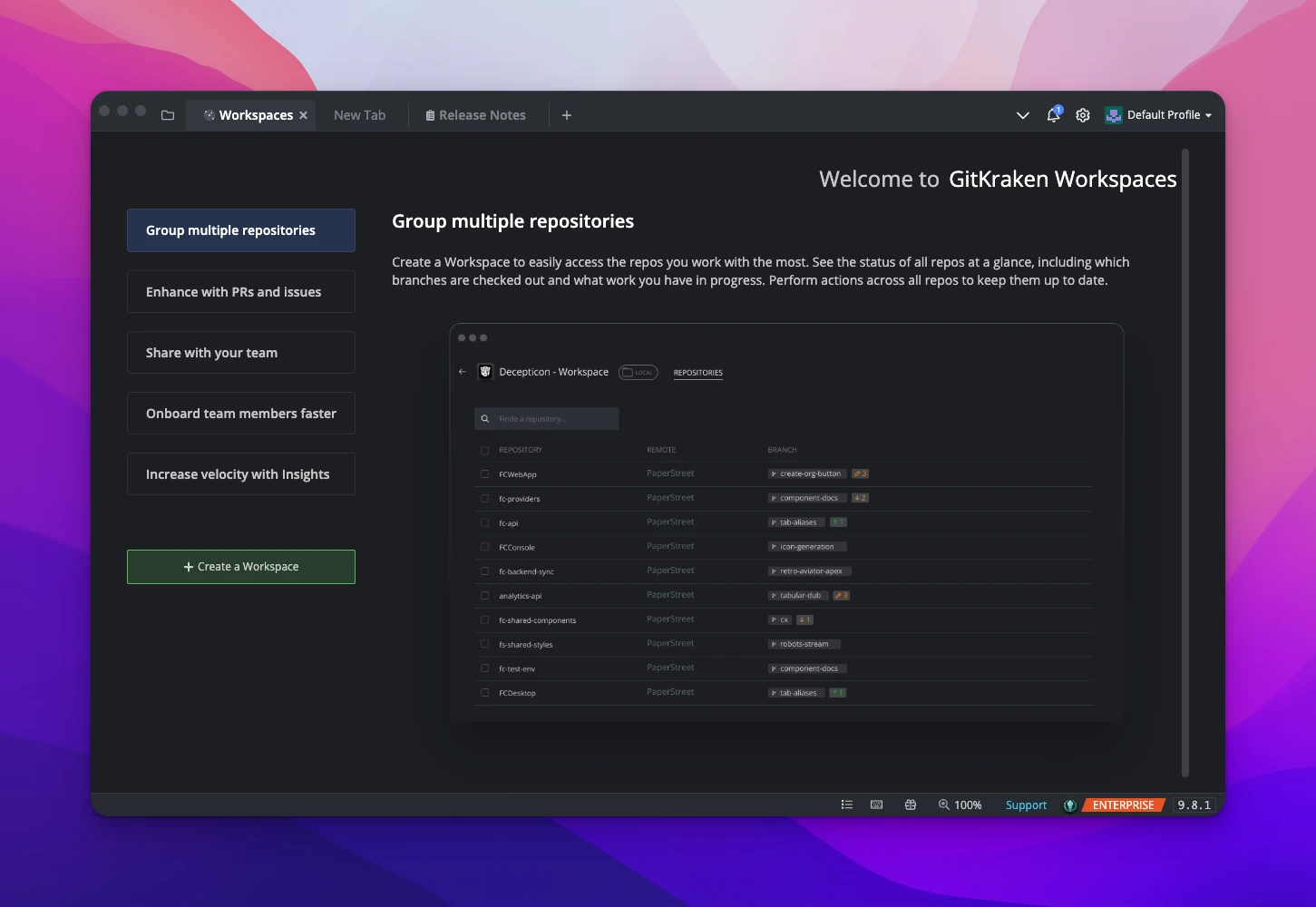Open the repository folder icon in tab bar
The width and height of the screenshot is (1316, 907).
[168, 115]
